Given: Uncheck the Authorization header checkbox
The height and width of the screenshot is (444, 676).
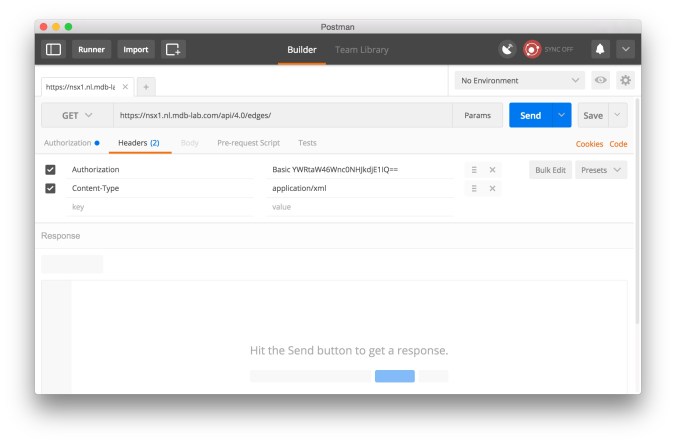Looking at the screenshot, I should click(x=51, y=170).
